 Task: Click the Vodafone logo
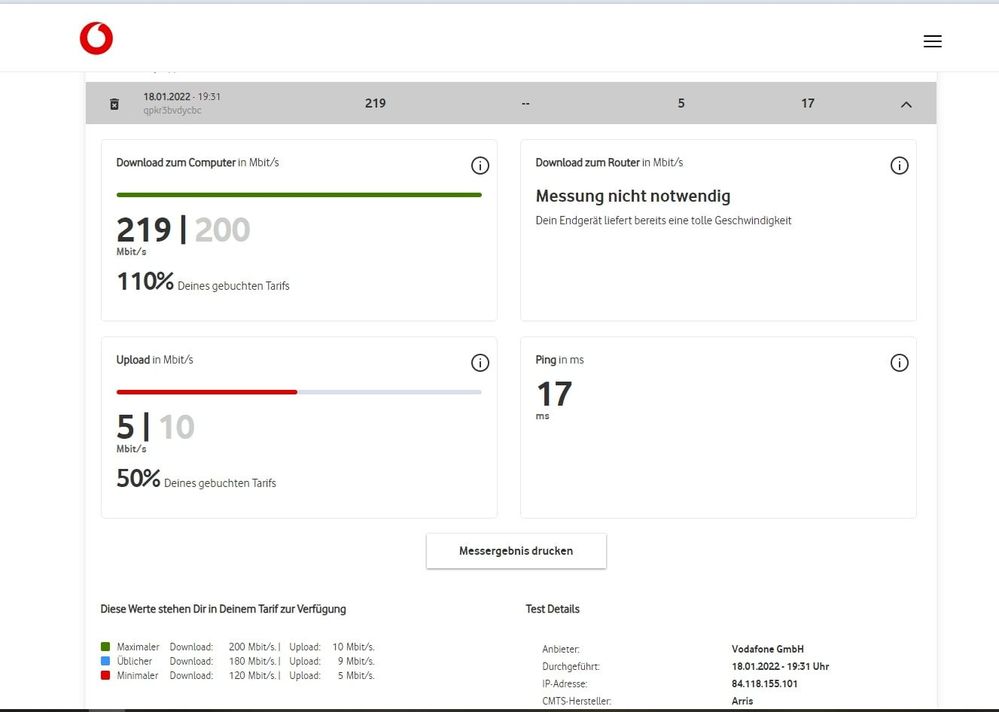(x=96, y=39)
